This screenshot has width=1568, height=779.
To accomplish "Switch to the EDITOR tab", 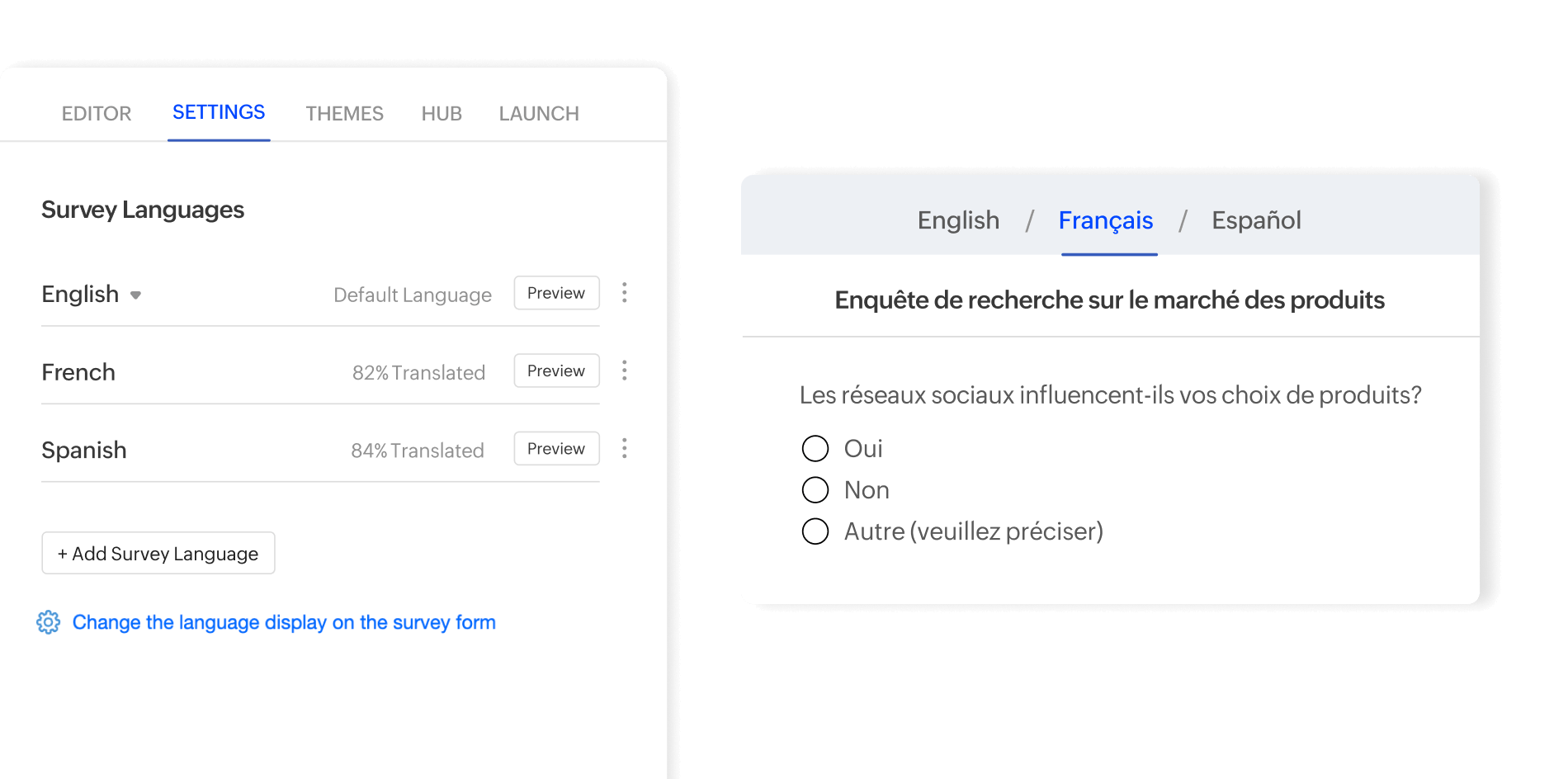I will tap(96, 113).
